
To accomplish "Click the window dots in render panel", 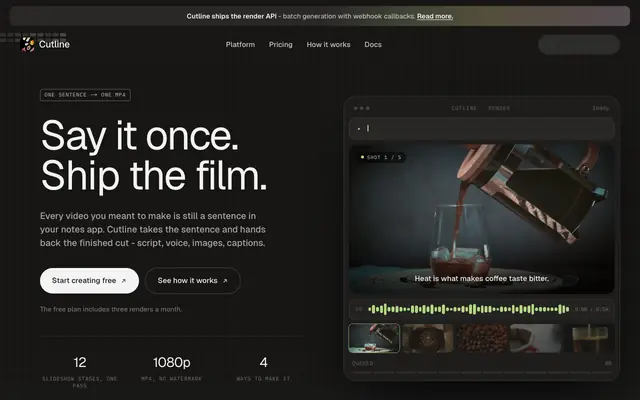I will tap(362, 108).
